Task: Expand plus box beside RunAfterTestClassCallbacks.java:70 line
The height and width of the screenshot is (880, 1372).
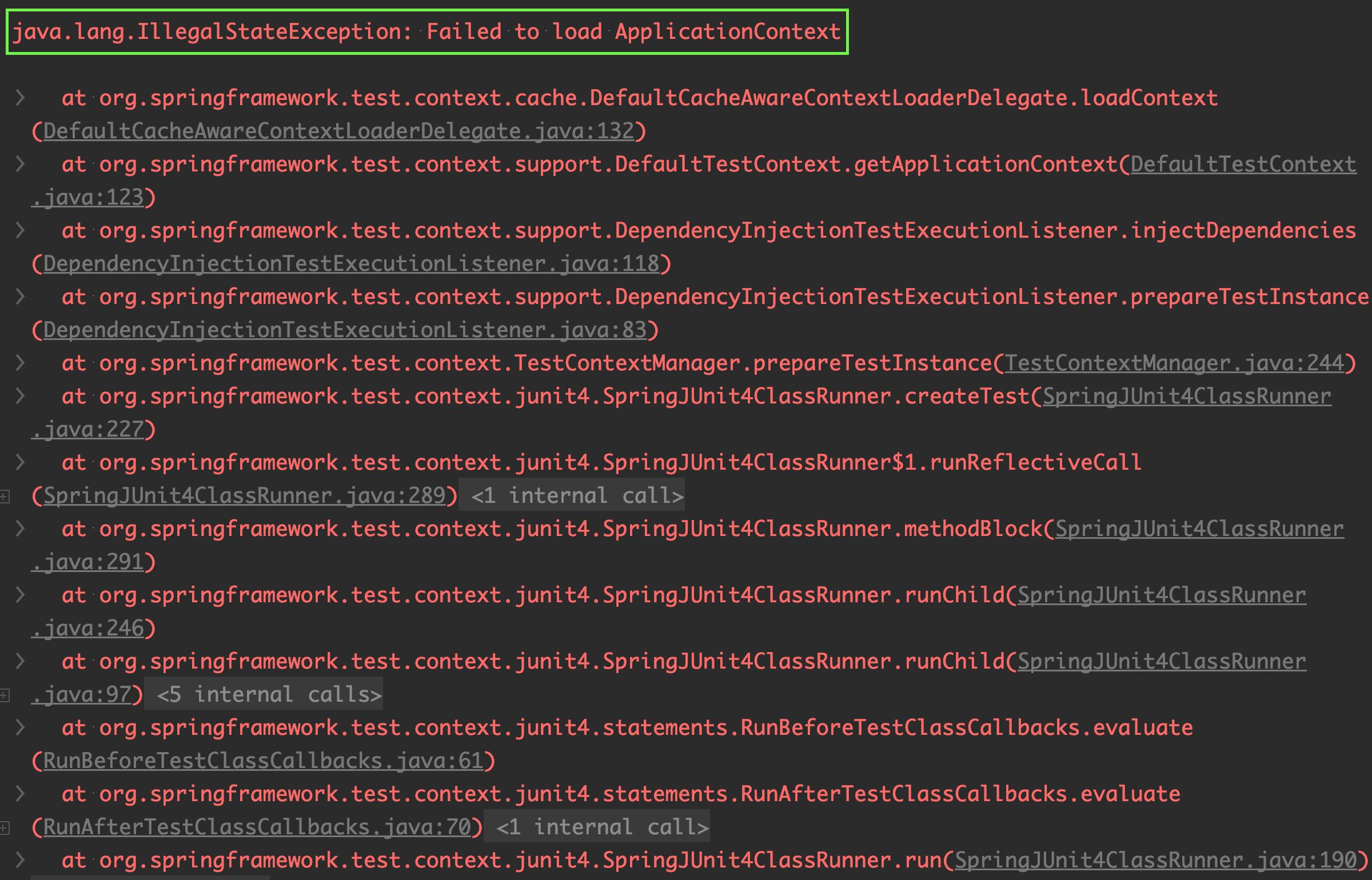Action: coord(5,828)
